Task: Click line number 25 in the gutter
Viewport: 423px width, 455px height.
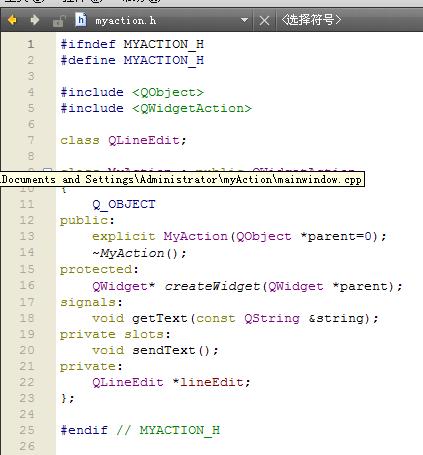Action: tap(27, 430)
